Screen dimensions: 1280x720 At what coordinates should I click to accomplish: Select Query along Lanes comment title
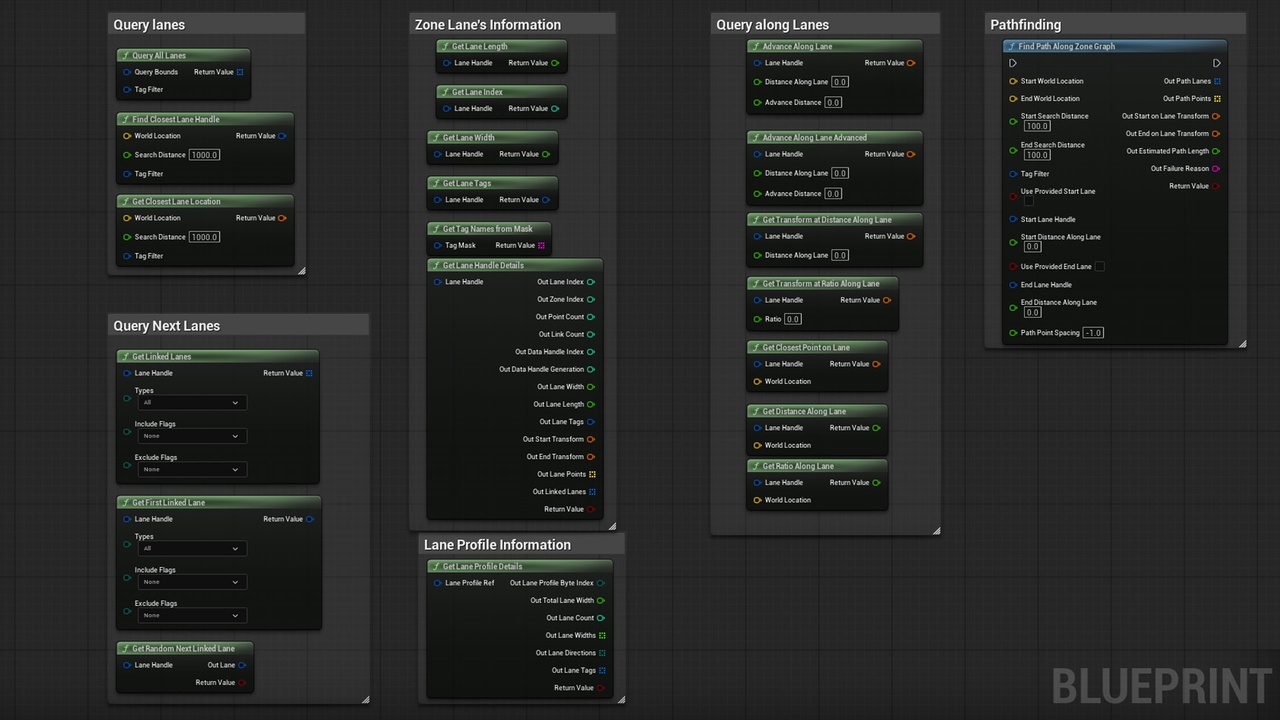(773, 25)
